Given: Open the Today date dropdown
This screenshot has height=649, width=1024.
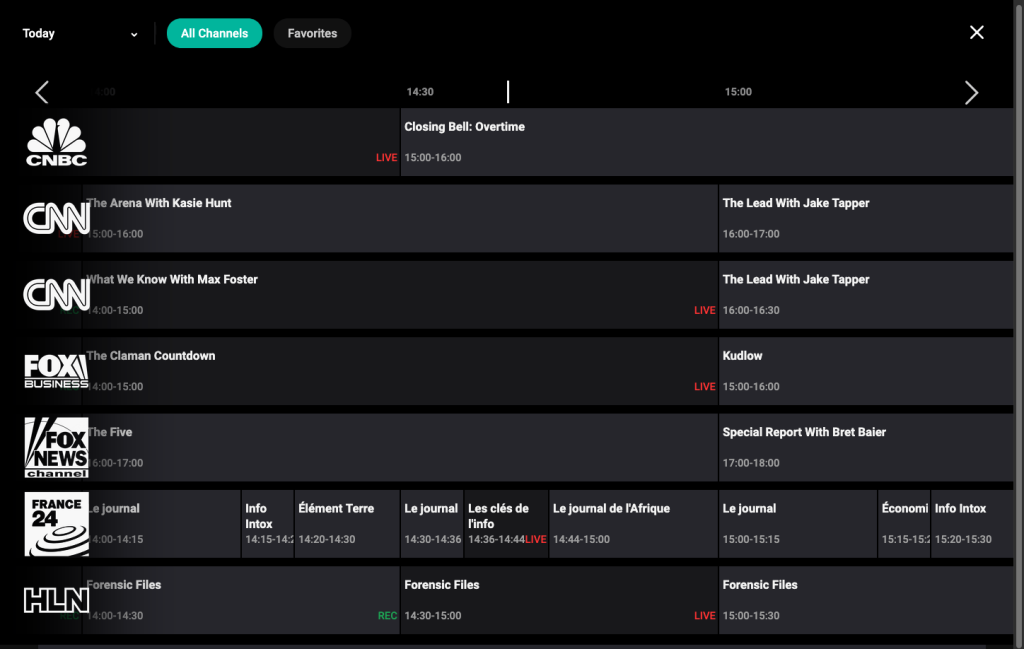Looking at the screenshot, I should [80, 32].
